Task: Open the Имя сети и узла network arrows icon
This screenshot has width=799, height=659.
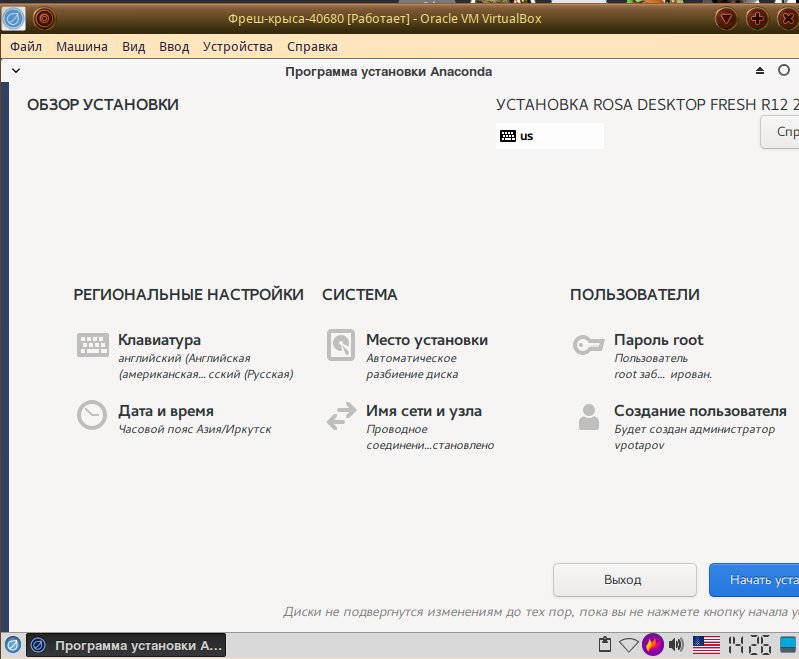Action: [341, 416]
